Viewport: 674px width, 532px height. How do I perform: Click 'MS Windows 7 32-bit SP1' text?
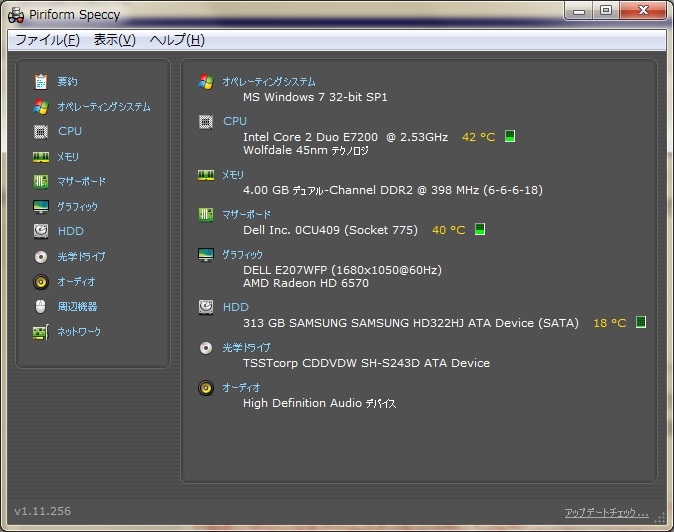pos(315,97)
